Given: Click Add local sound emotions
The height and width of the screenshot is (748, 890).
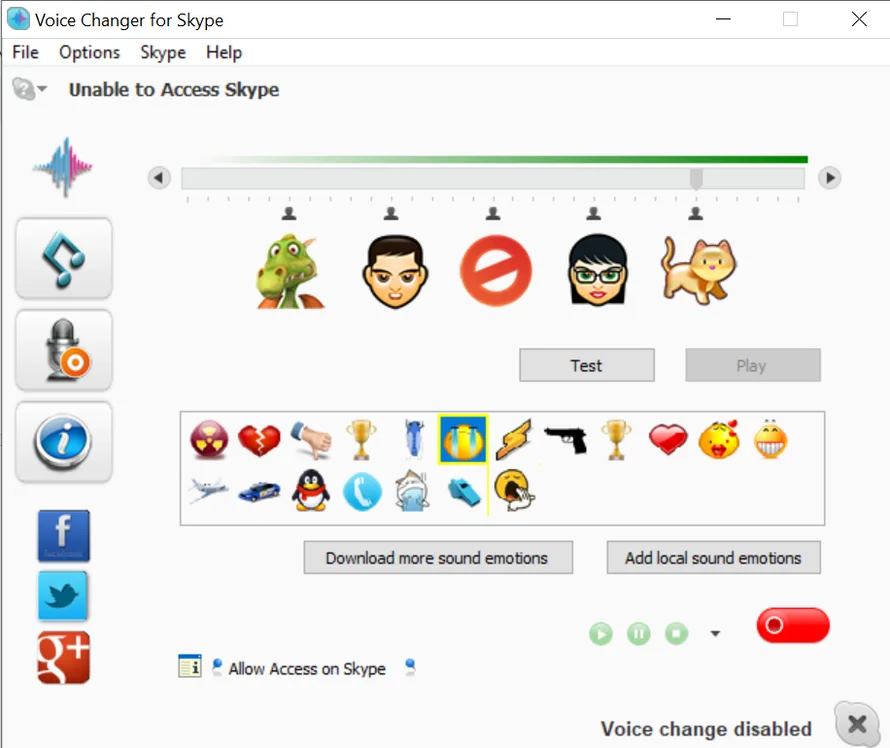Looking at the screenshot, I should point(713,558).
